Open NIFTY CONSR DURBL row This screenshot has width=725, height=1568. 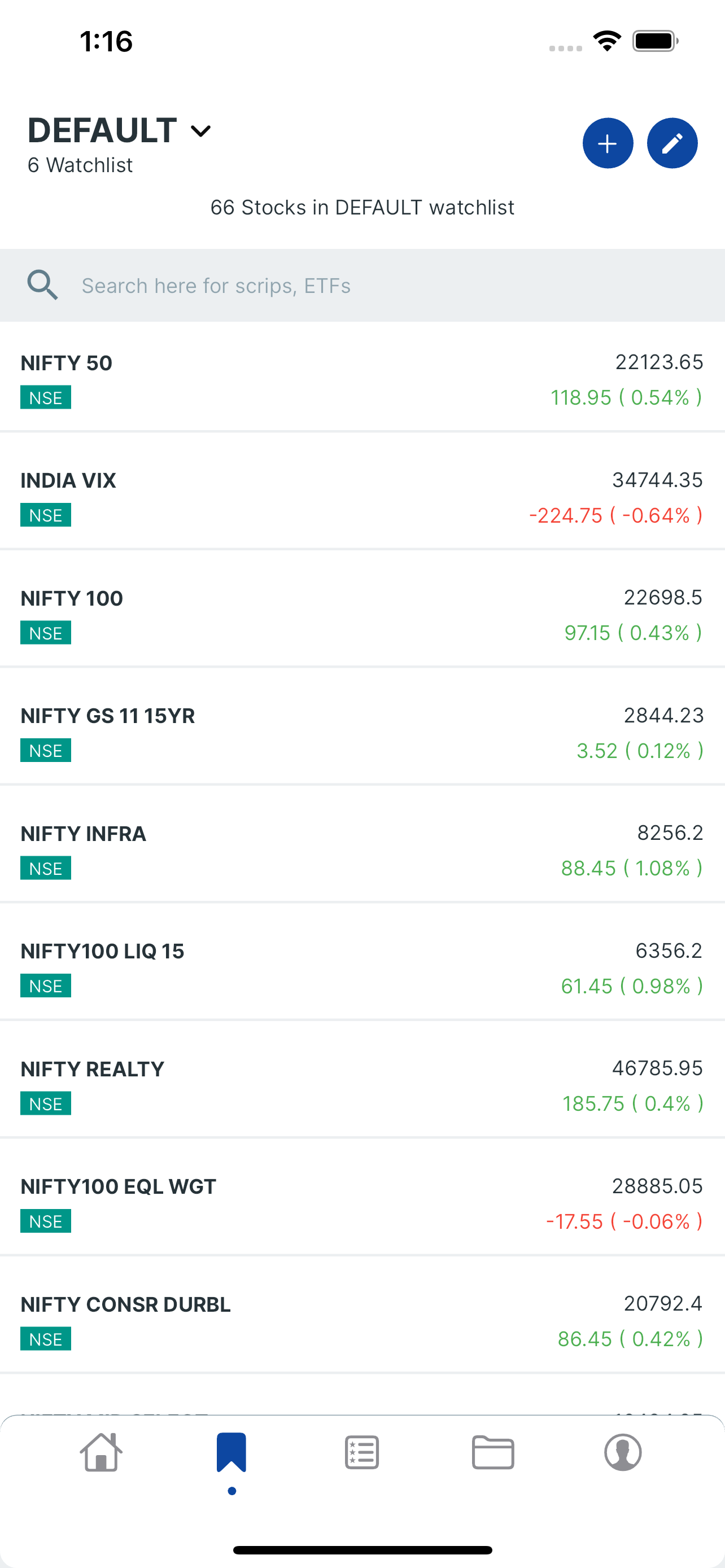click(x=362, y=1320)
